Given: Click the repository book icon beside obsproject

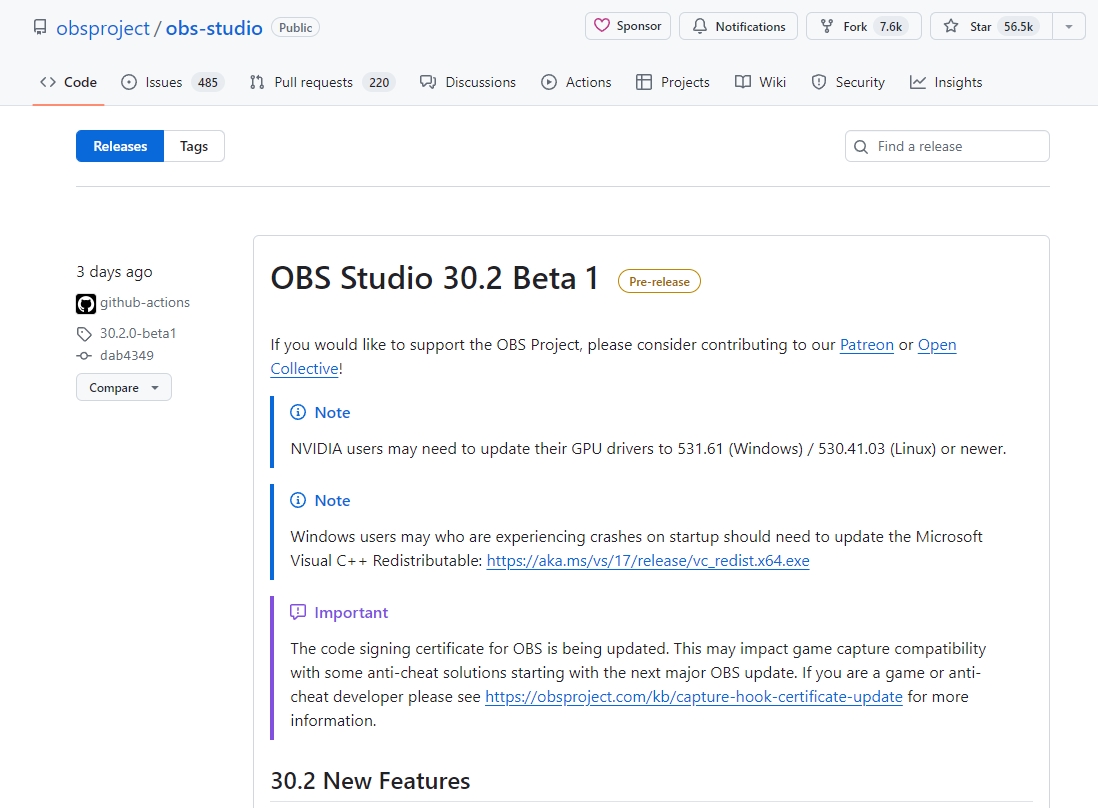Looking at the screenshot, I should pyautogui.click(x=40, y=27).
